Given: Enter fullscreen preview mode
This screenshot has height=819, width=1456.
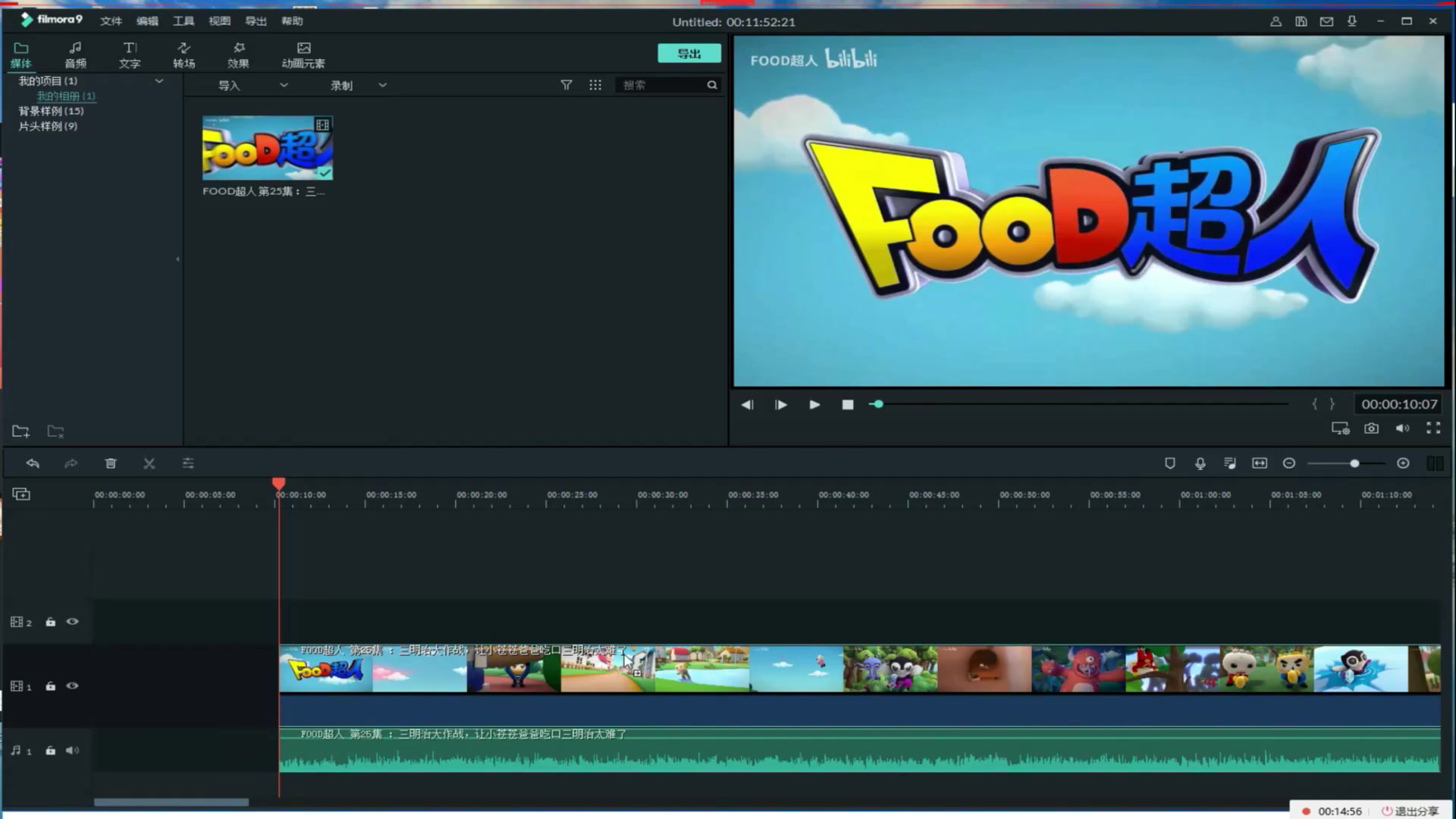Looking at the screenshot, I should (x=1433, y=428).
